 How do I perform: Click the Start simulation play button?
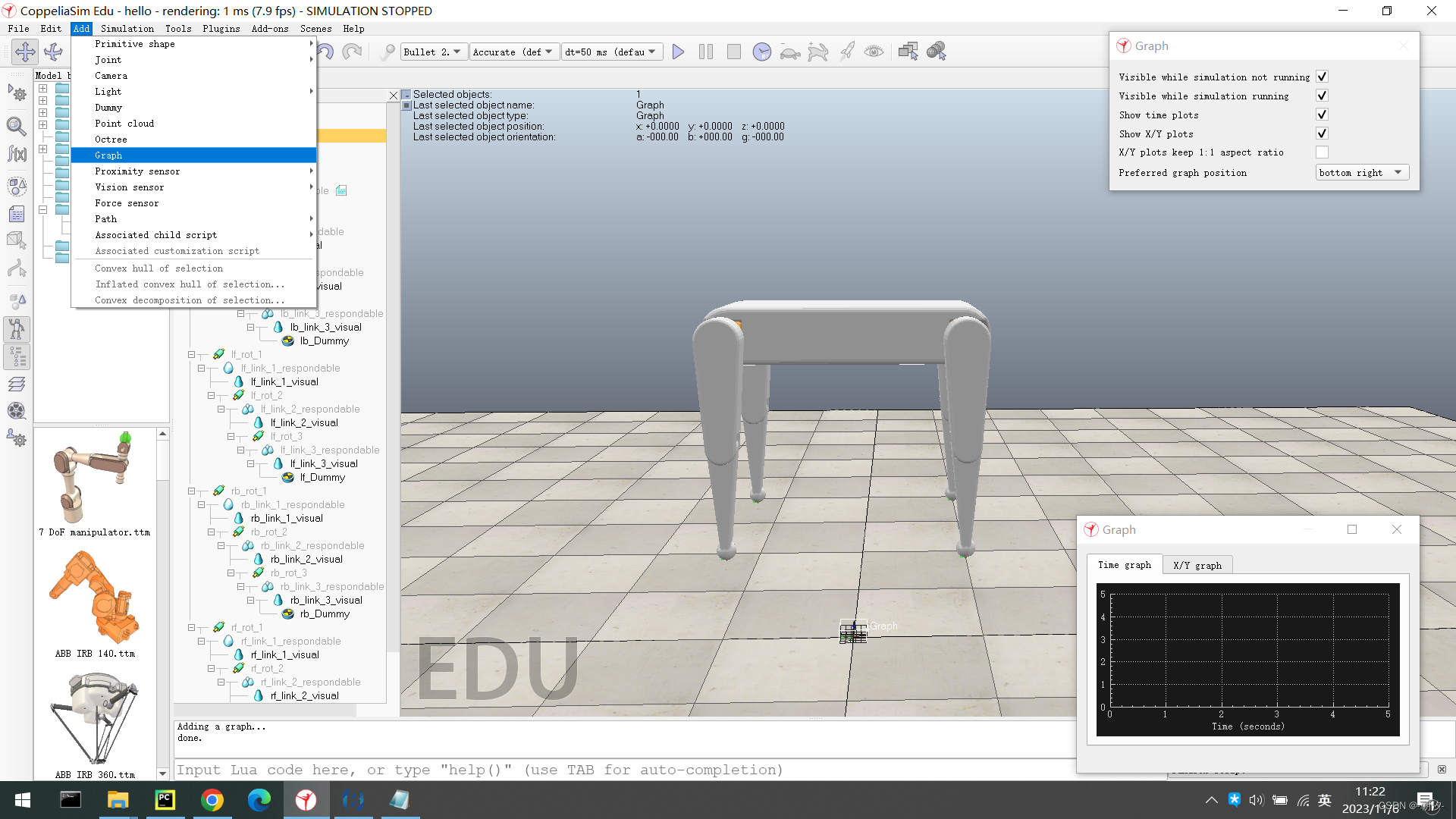[678, 52]
